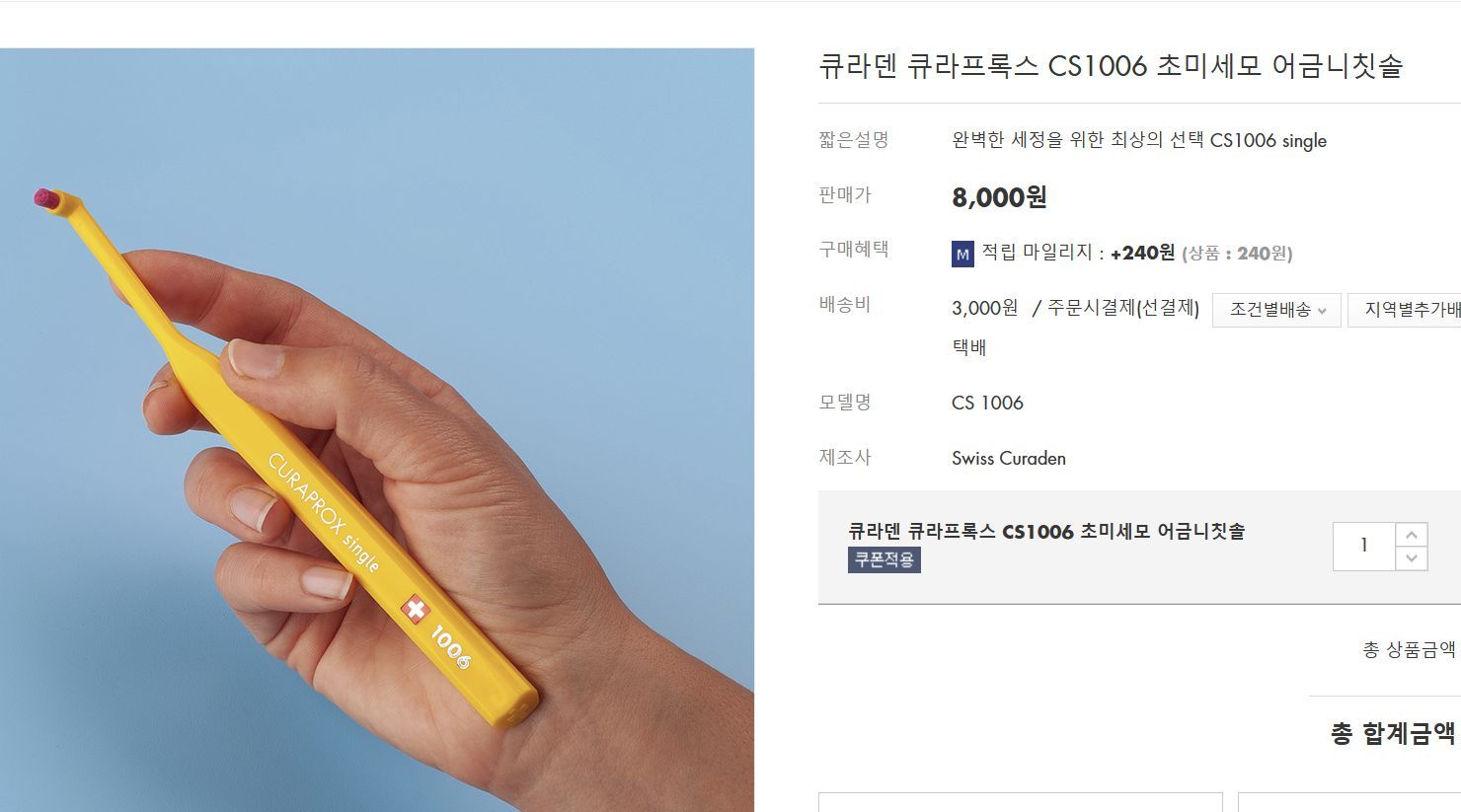This screenshot has width=1461, height=812.
Task: Open the 조건별배송 dropdown
Action: click(1276, 310)
